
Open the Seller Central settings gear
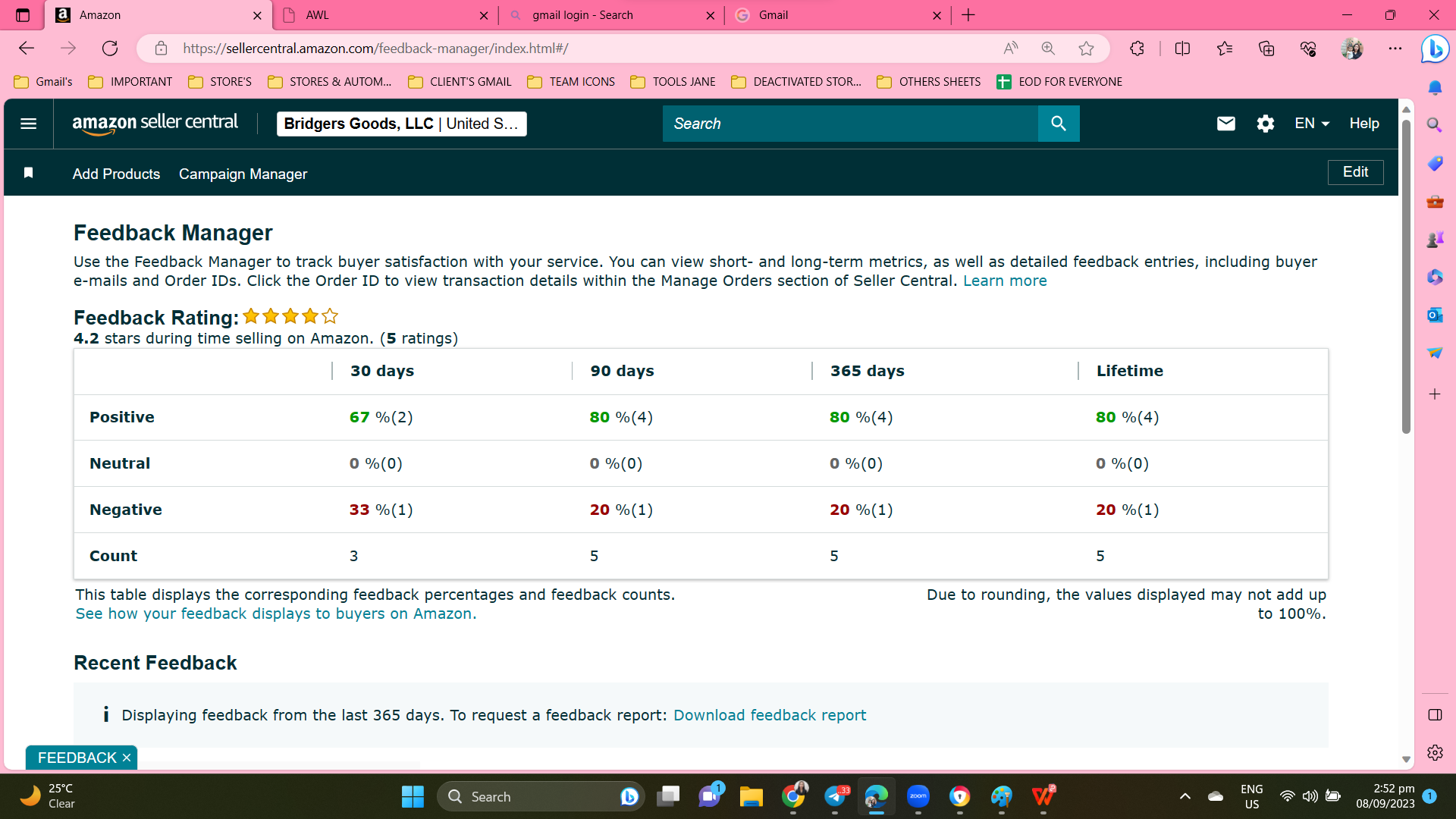click(1266, 124)
